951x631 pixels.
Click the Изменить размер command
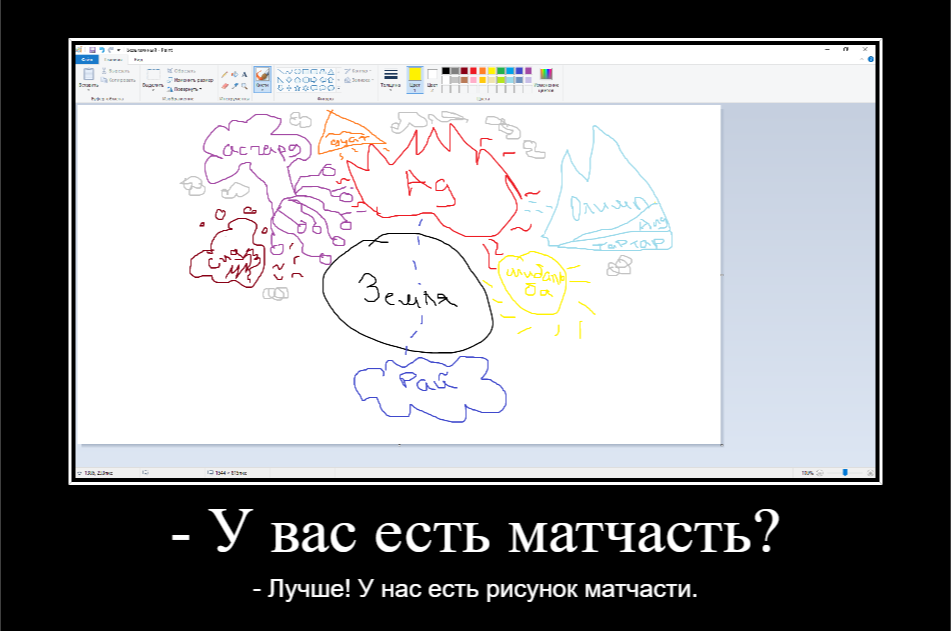click(x=190, y=80)
